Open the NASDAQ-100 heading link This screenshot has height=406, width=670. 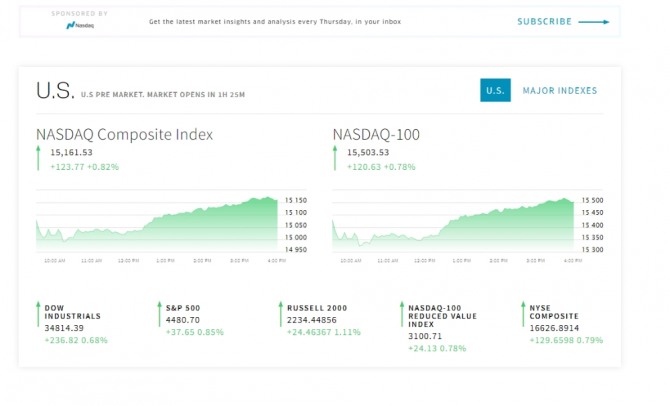click(376, 135)
